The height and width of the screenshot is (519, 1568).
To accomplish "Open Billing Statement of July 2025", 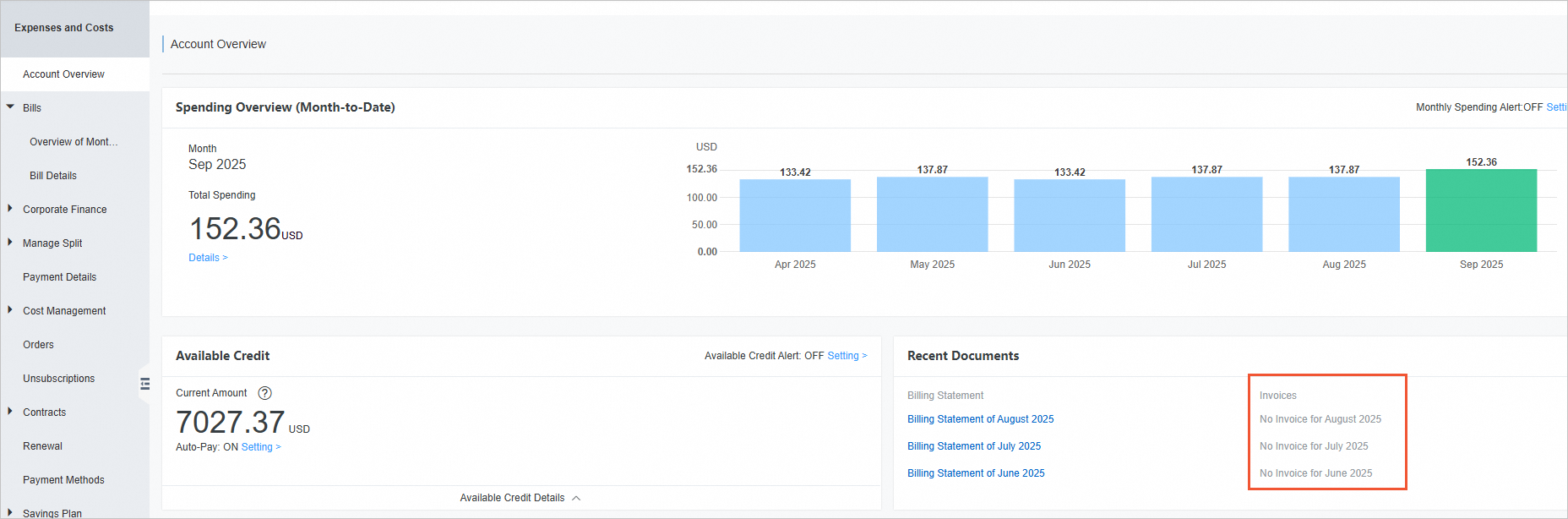I will coord(974,446).
